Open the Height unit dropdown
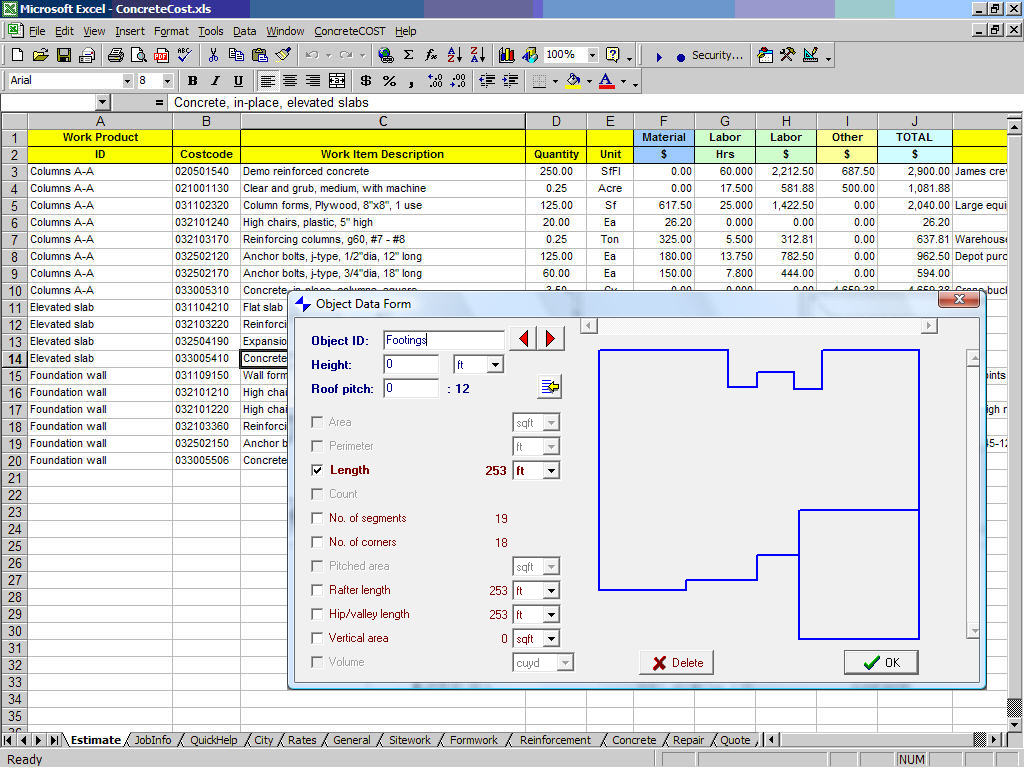 (494, 365)
